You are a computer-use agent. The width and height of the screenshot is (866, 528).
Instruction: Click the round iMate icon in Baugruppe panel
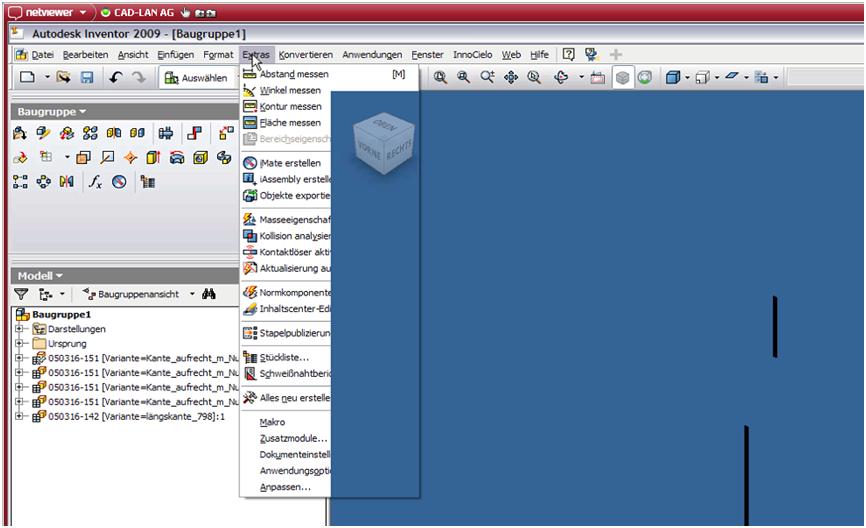pos(119,182)
